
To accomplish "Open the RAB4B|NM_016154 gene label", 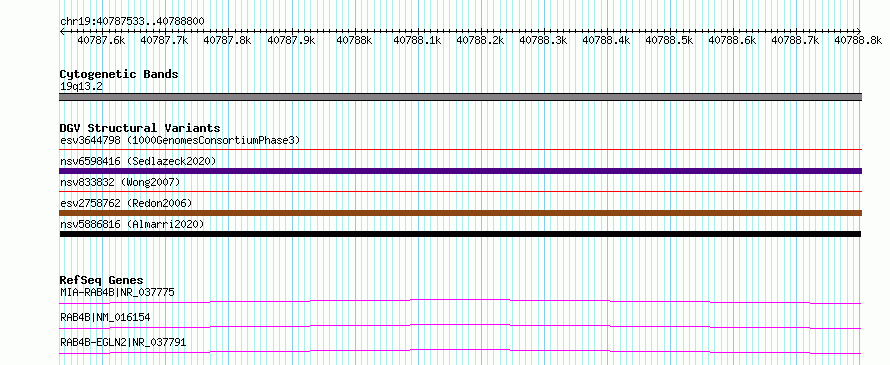I will (x=105, y=317).
